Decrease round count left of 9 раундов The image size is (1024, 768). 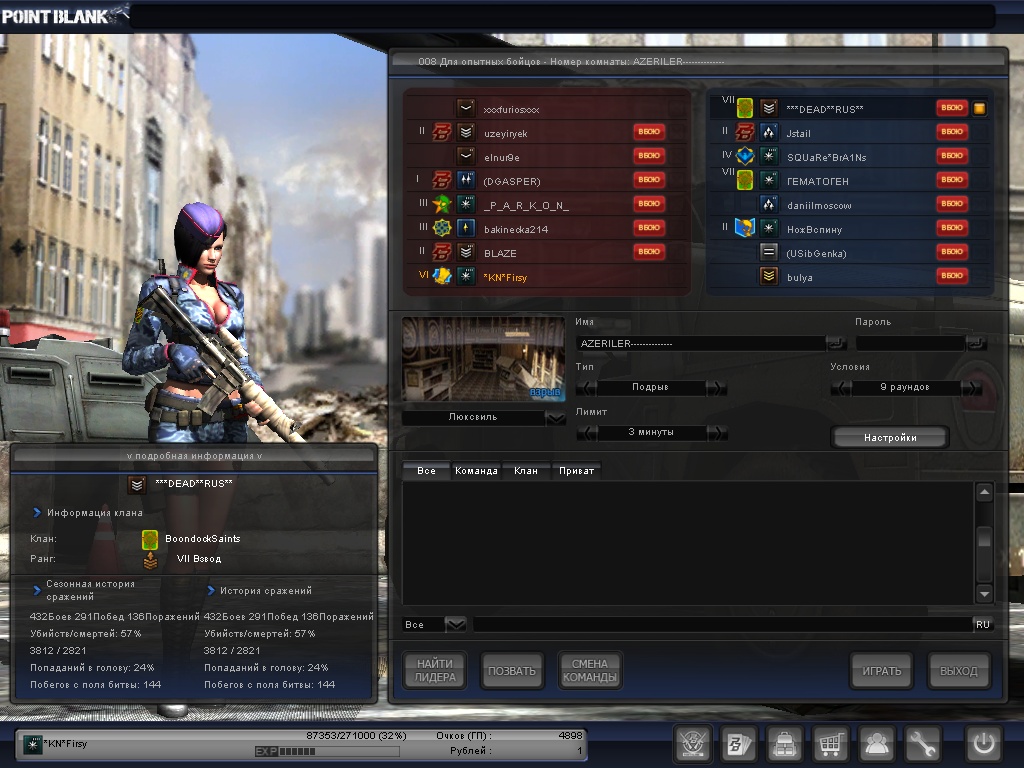coord(840,388)
